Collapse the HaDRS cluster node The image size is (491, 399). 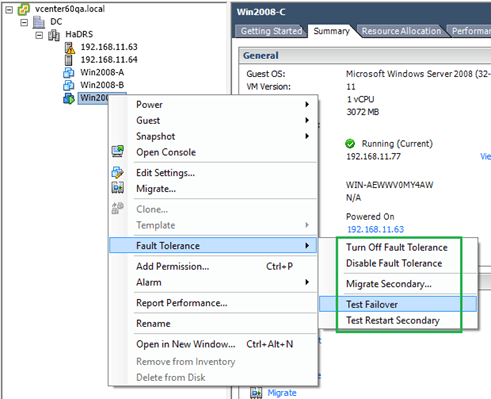[x=39, y=35]
